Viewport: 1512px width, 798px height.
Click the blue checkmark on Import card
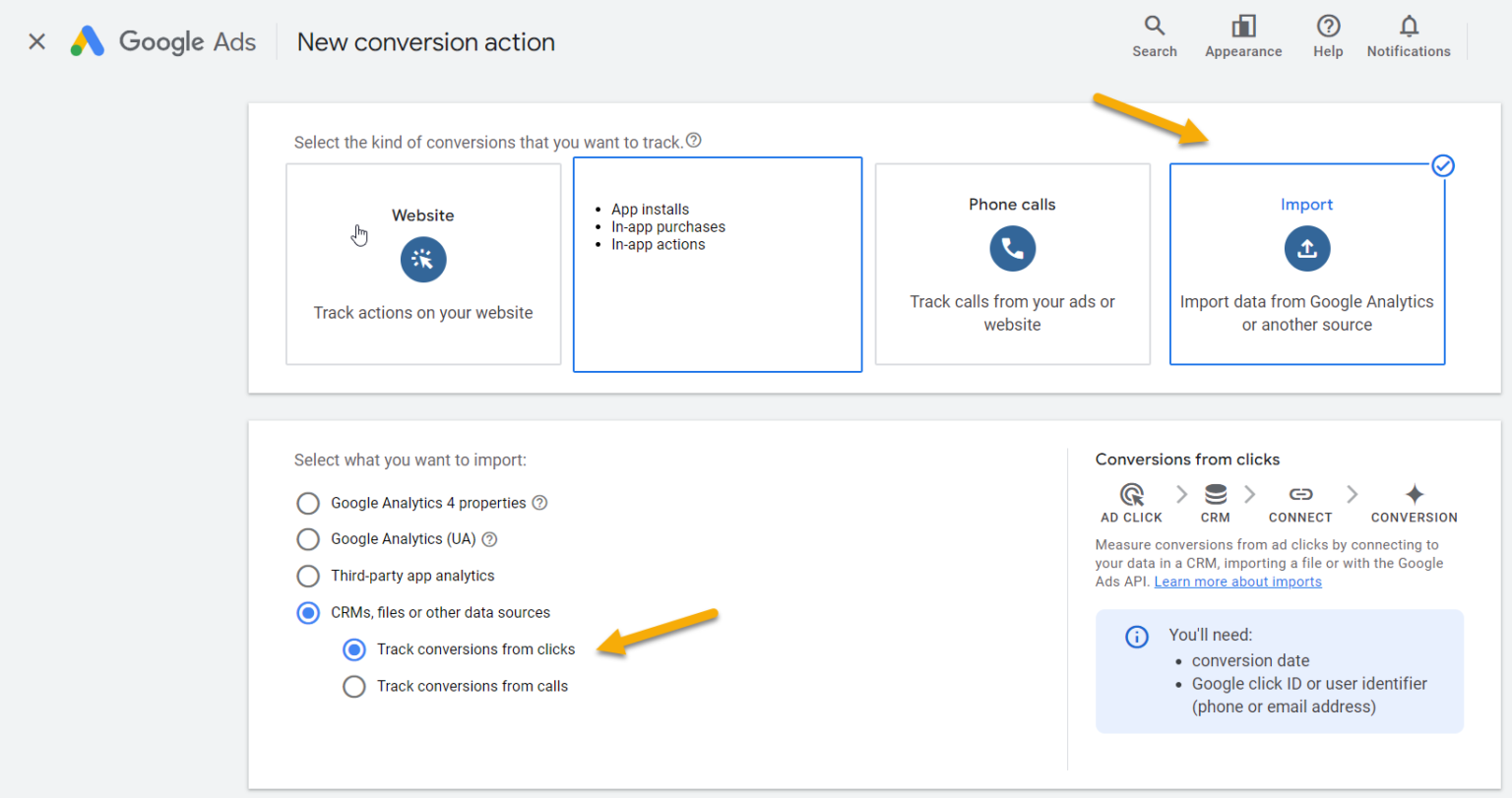tap(1442, 165)
